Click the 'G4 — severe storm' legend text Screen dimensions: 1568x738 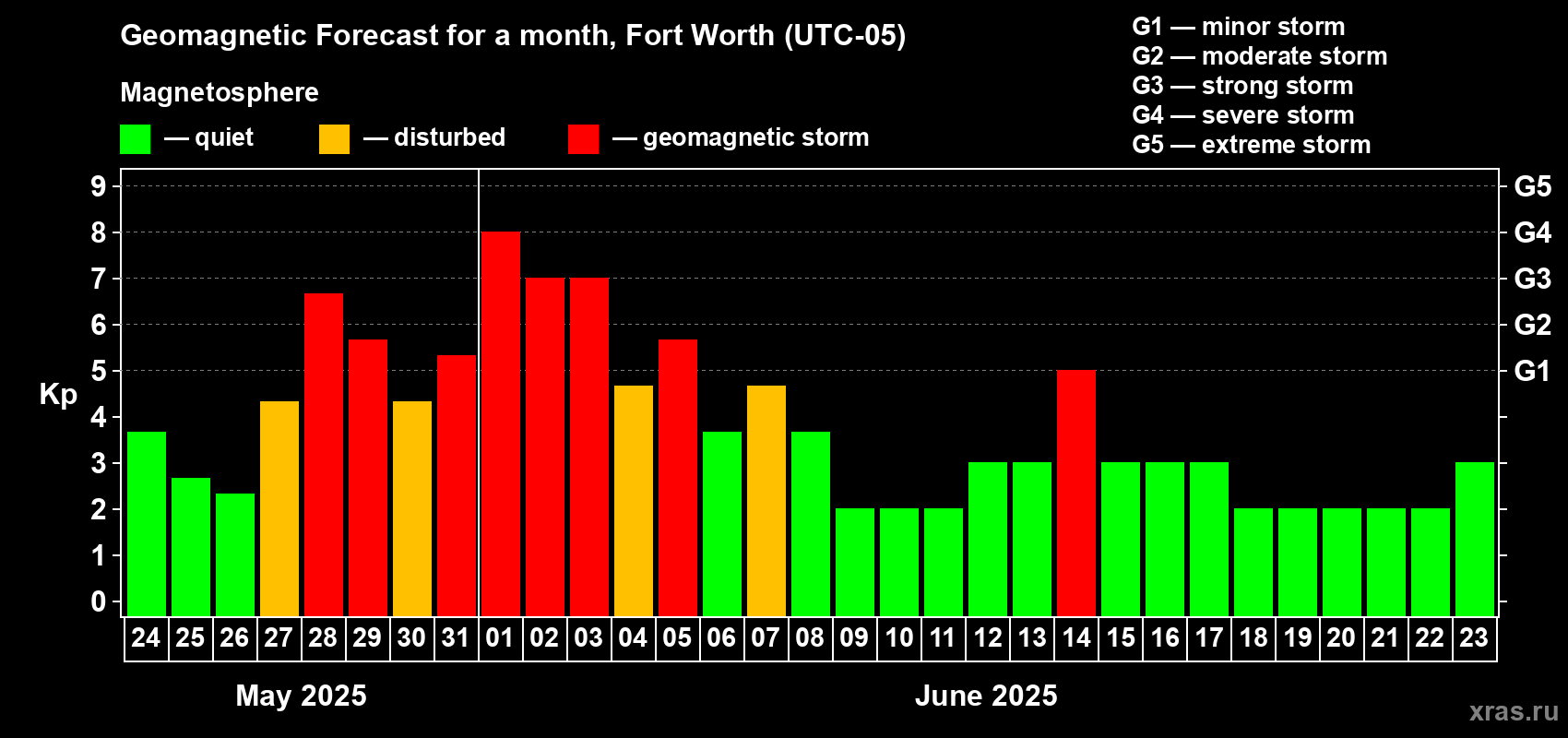pyautogui.click(x=1243, y=115)
